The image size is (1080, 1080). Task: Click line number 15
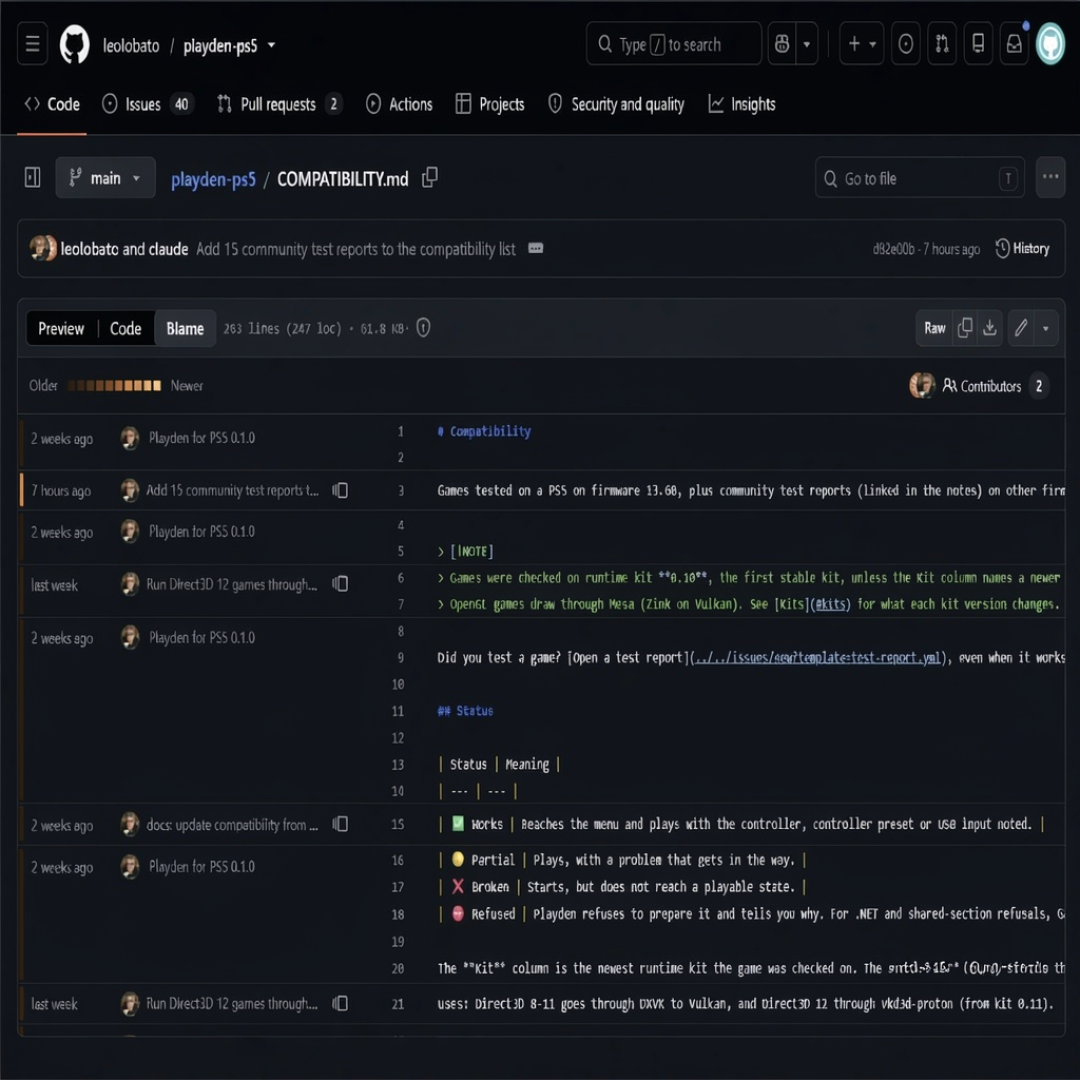click(x=397, y=824)
